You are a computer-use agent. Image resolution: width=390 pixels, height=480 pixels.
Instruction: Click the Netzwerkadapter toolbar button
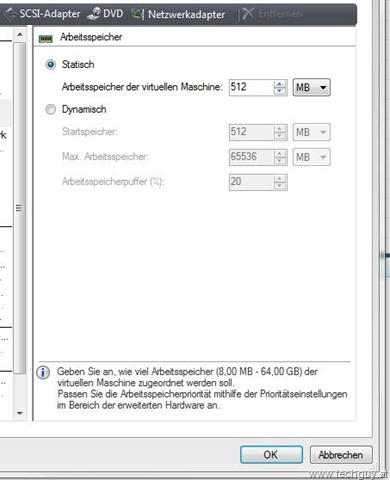click(178, 14)
